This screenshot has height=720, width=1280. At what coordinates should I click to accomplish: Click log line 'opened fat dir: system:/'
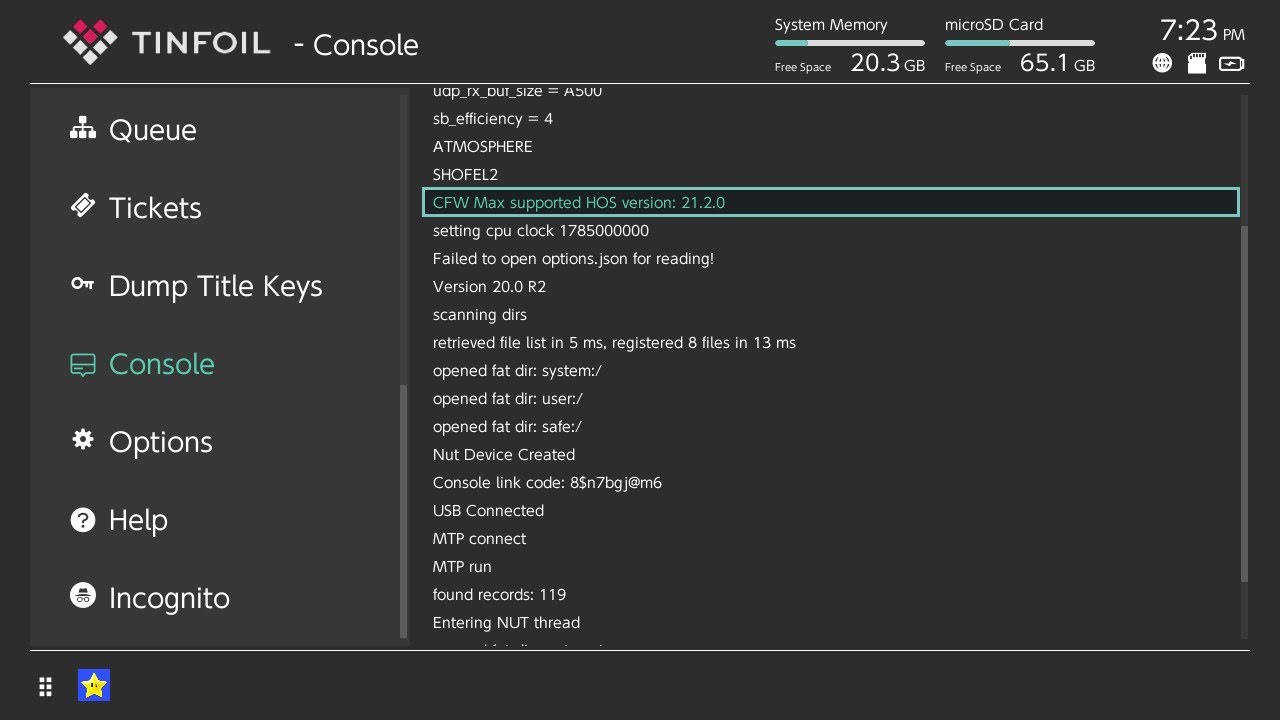coord(517,370)
